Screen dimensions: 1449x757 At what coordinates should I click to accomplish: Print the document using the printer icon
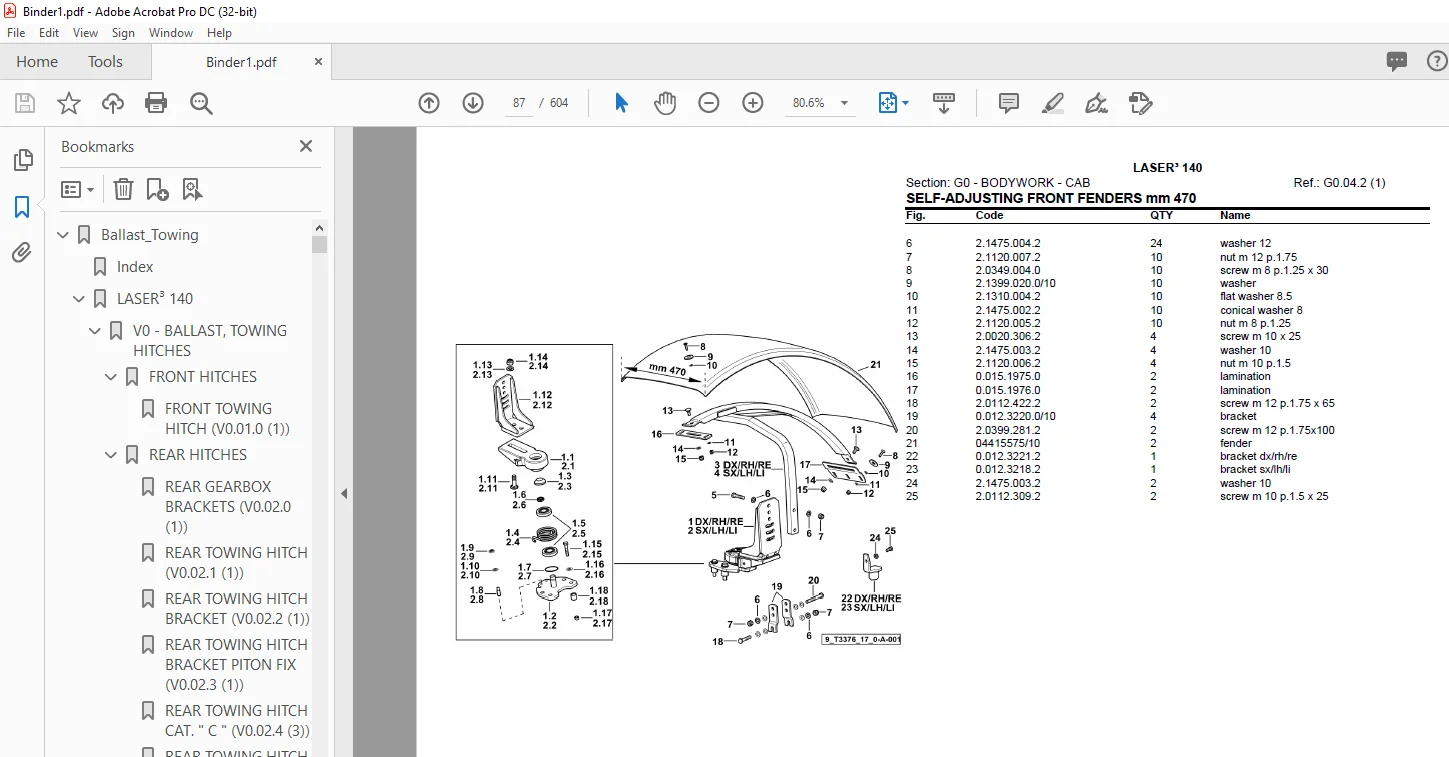156,103
